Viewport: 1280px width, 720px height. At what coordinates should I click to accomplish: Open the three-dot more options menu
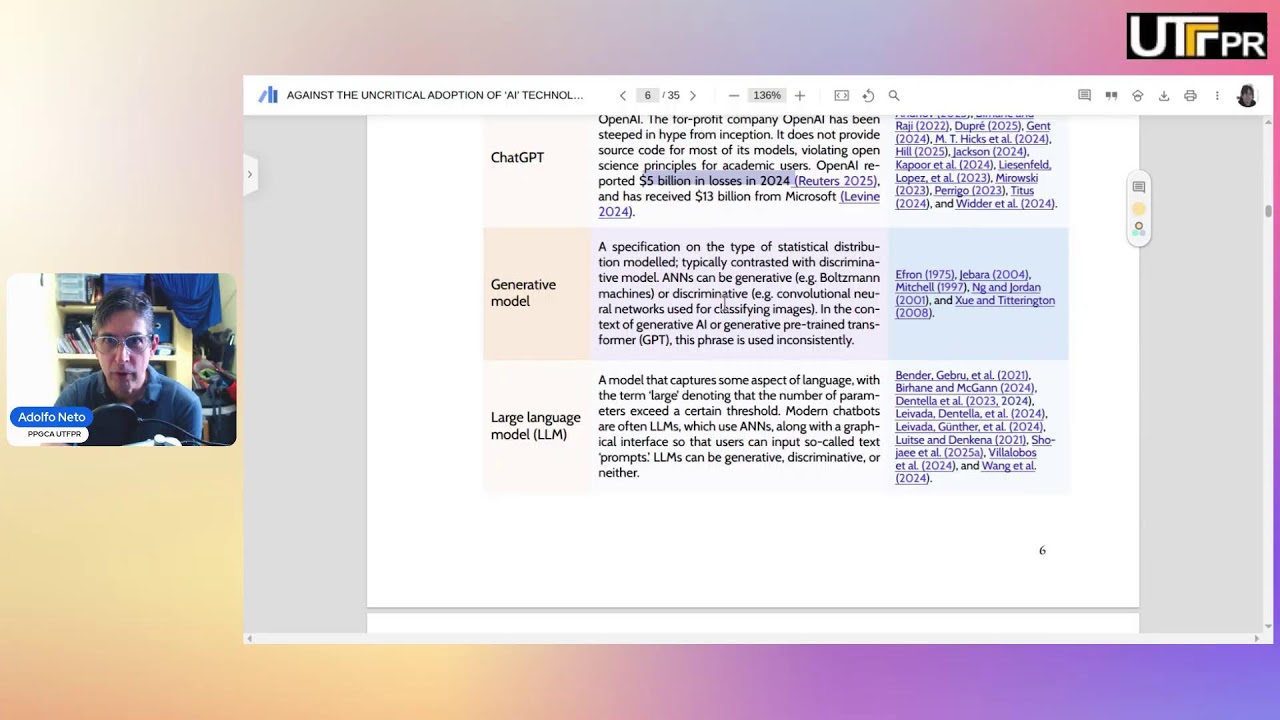(x=1217, y=96)
